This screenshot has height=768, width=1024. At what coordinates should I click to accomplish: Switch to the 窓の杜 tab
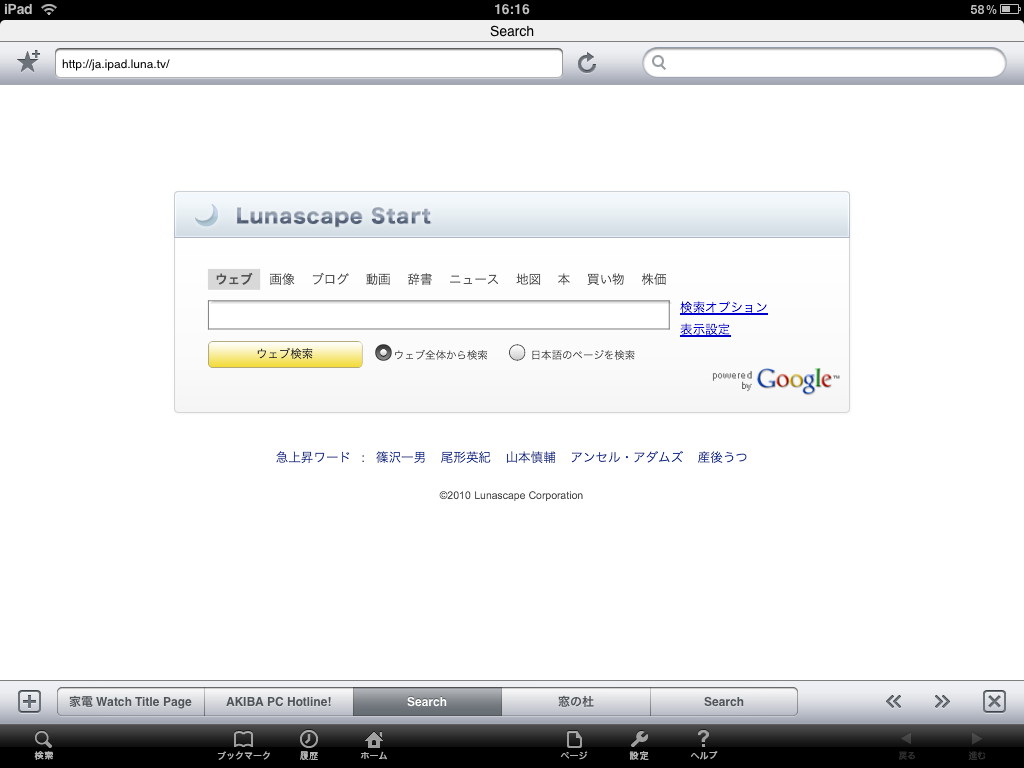(575, 701)
